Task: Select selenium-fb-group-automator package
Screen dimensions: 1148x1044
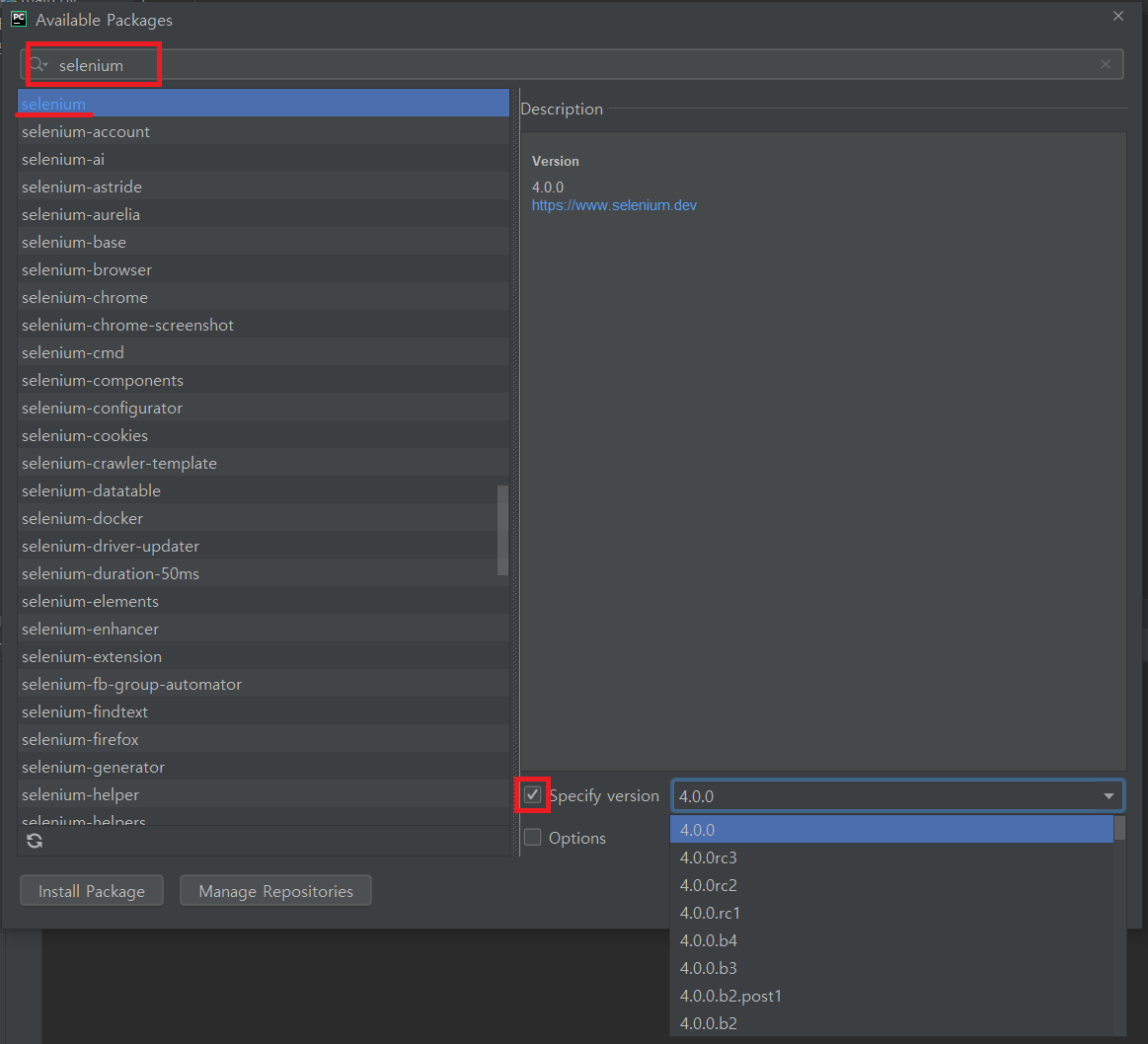Action: click(x=263, y=684)
